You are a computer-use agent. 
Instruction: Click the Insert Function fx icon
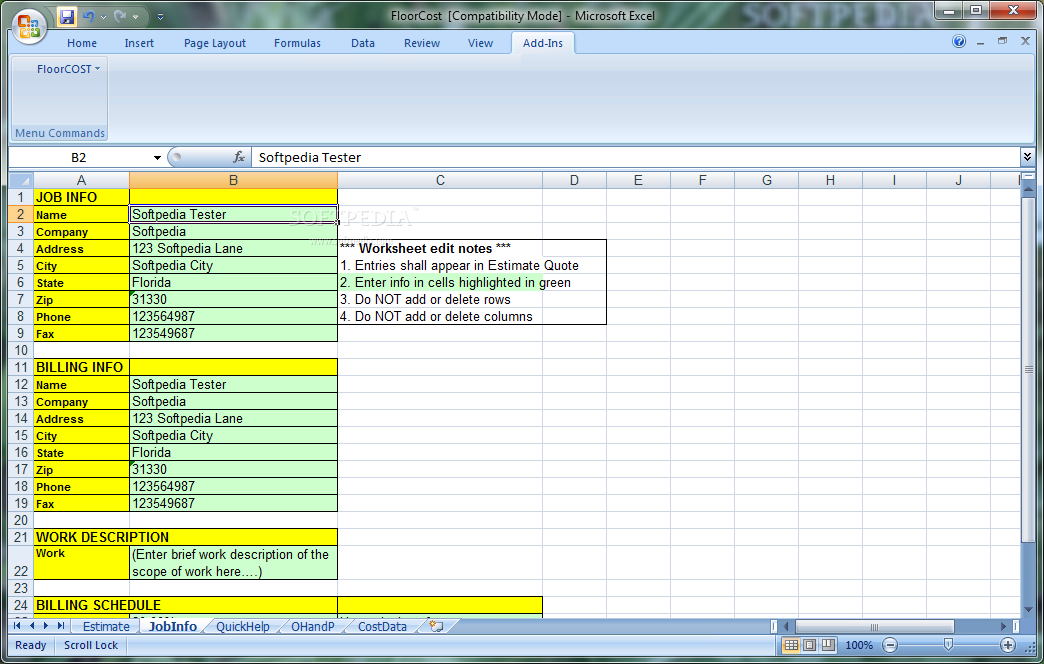tap(239, 157)
